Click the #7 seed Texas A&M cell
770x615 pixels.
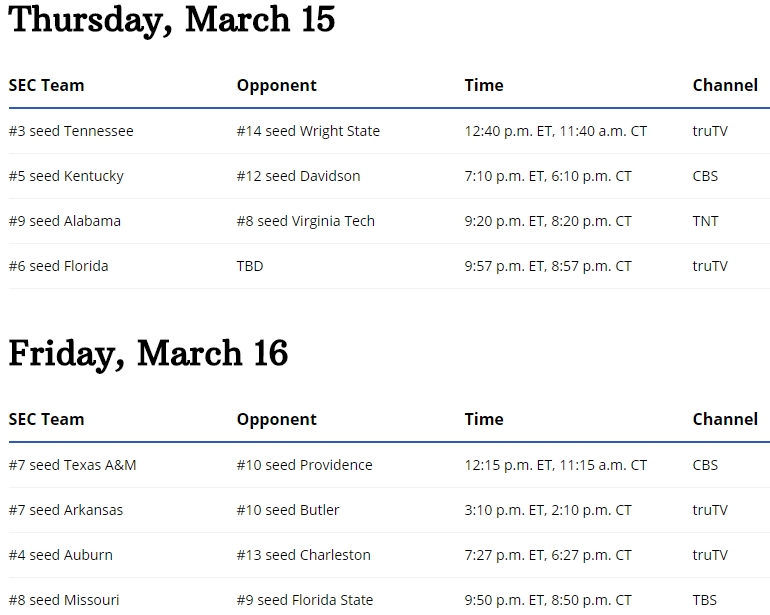coord(73,465)
